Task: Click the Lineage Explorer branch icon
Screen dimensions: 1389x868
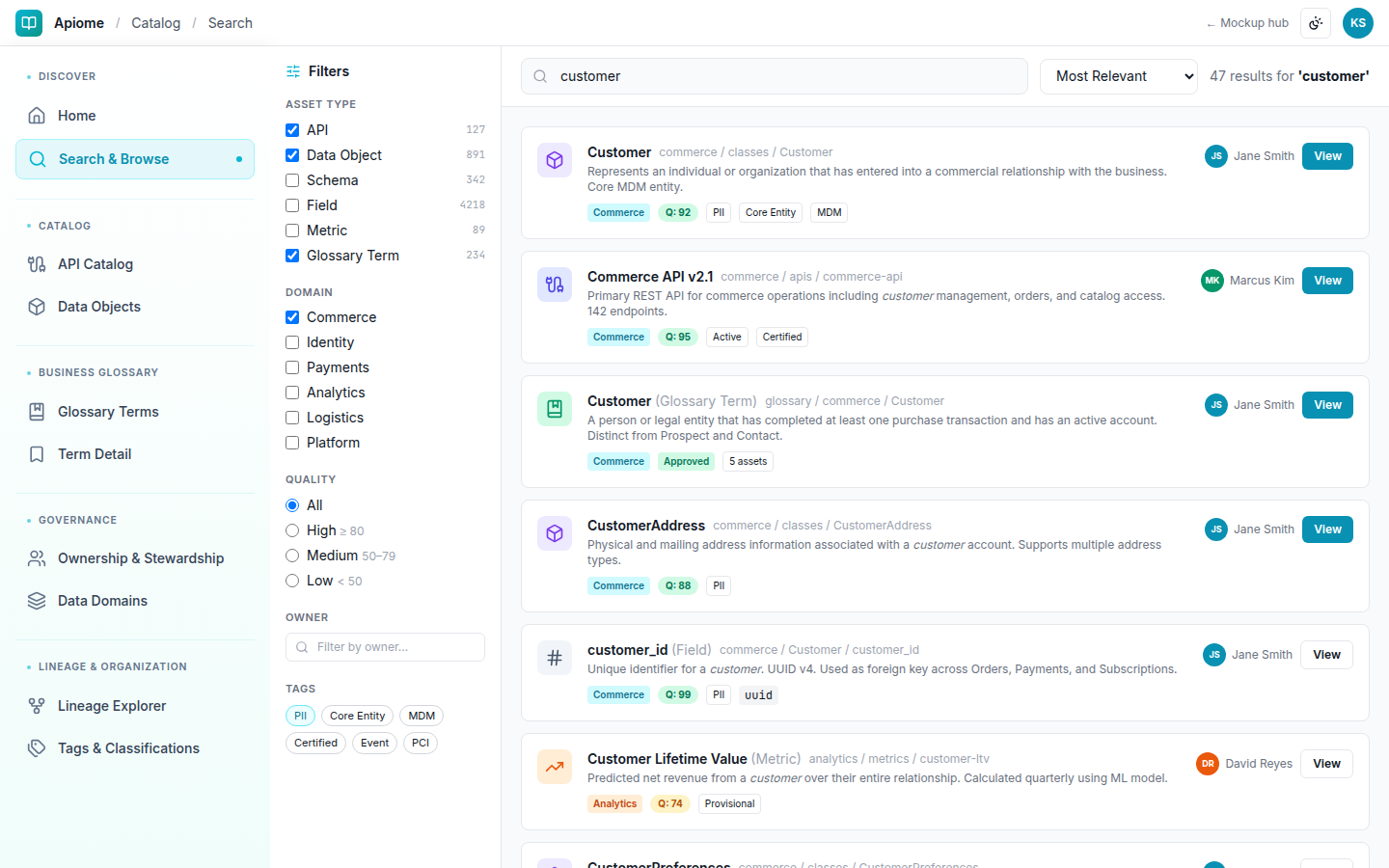Action: [x=37, y=706]
